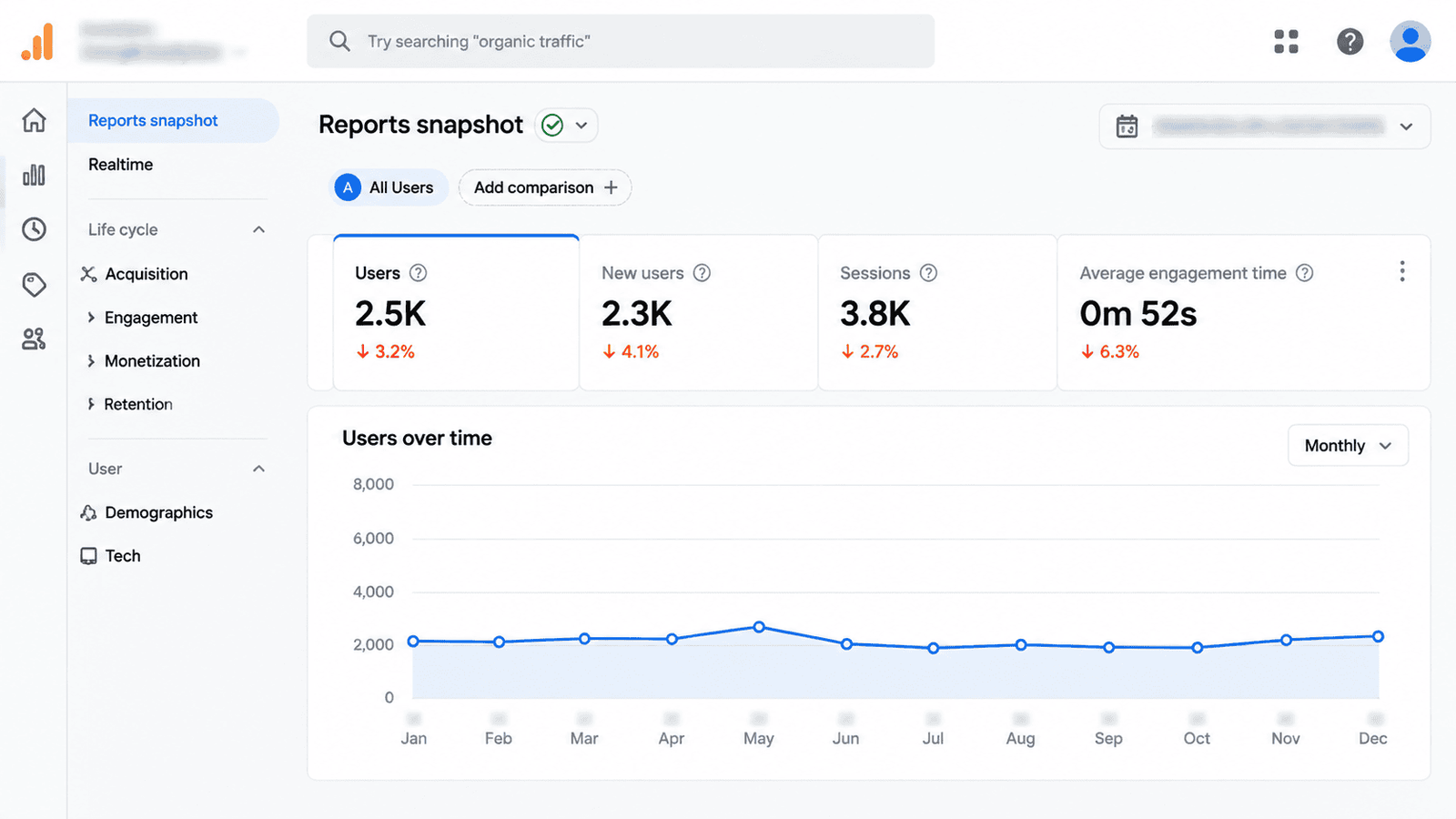Select the Users metric tab
1456x819 pixels.
(x=456, y=313)
